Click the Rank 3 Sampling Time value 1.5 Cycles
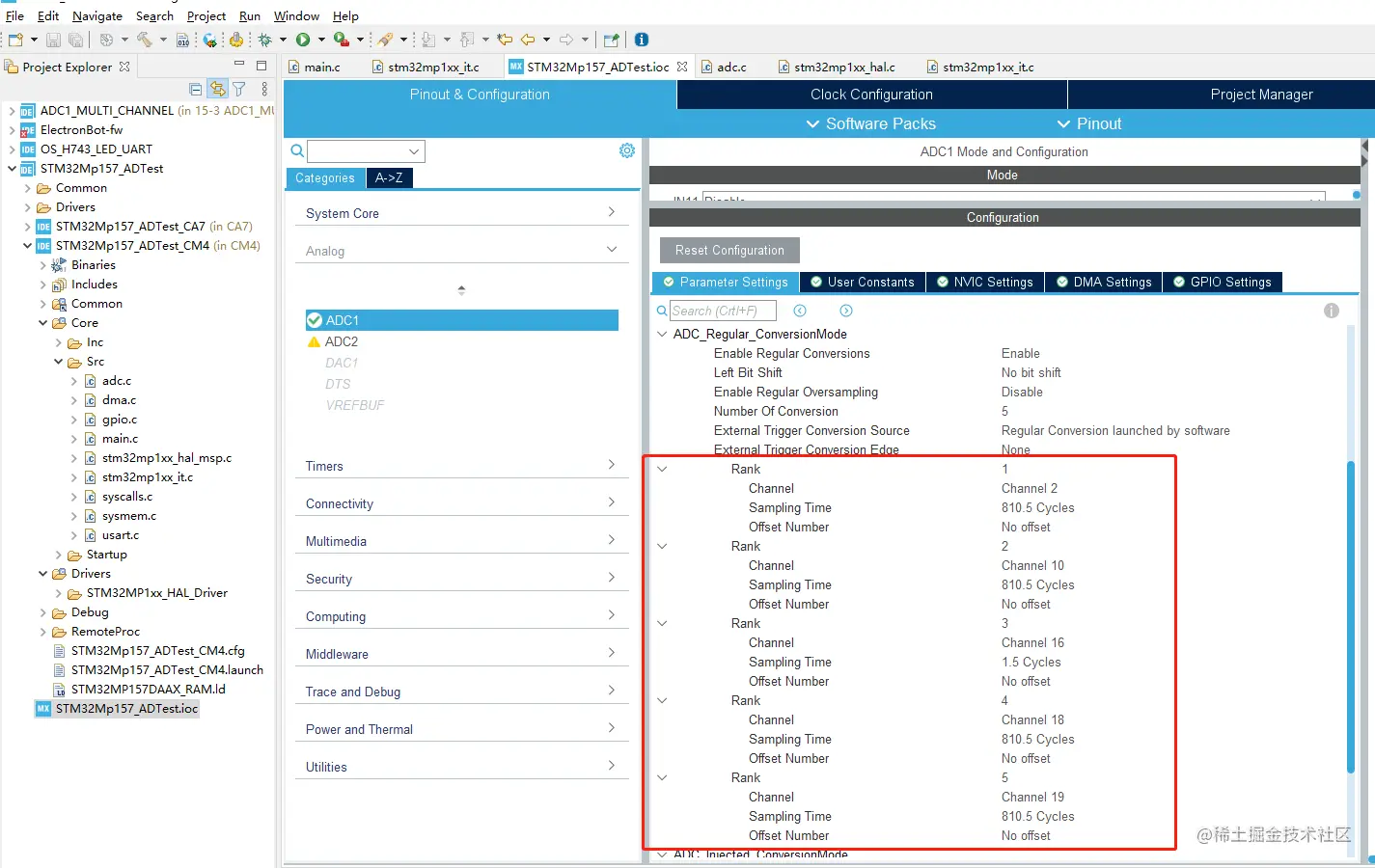The image size is (1375, 868). coord(1031,662)
